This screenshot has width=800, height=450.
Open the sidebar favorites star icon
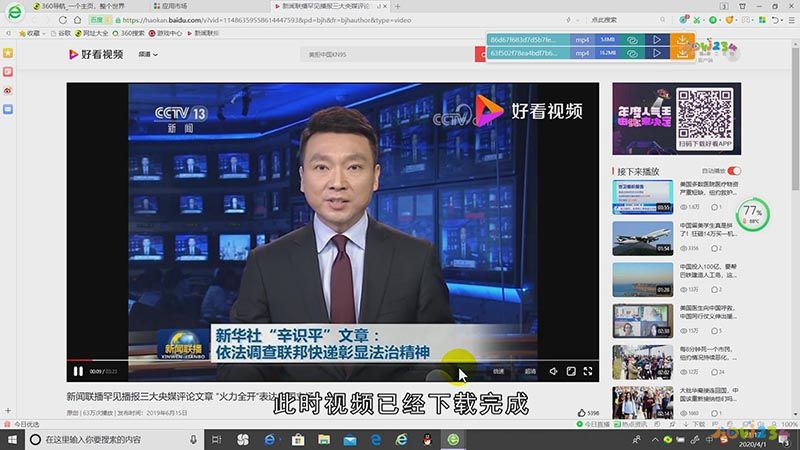click(x=8, y=53)
